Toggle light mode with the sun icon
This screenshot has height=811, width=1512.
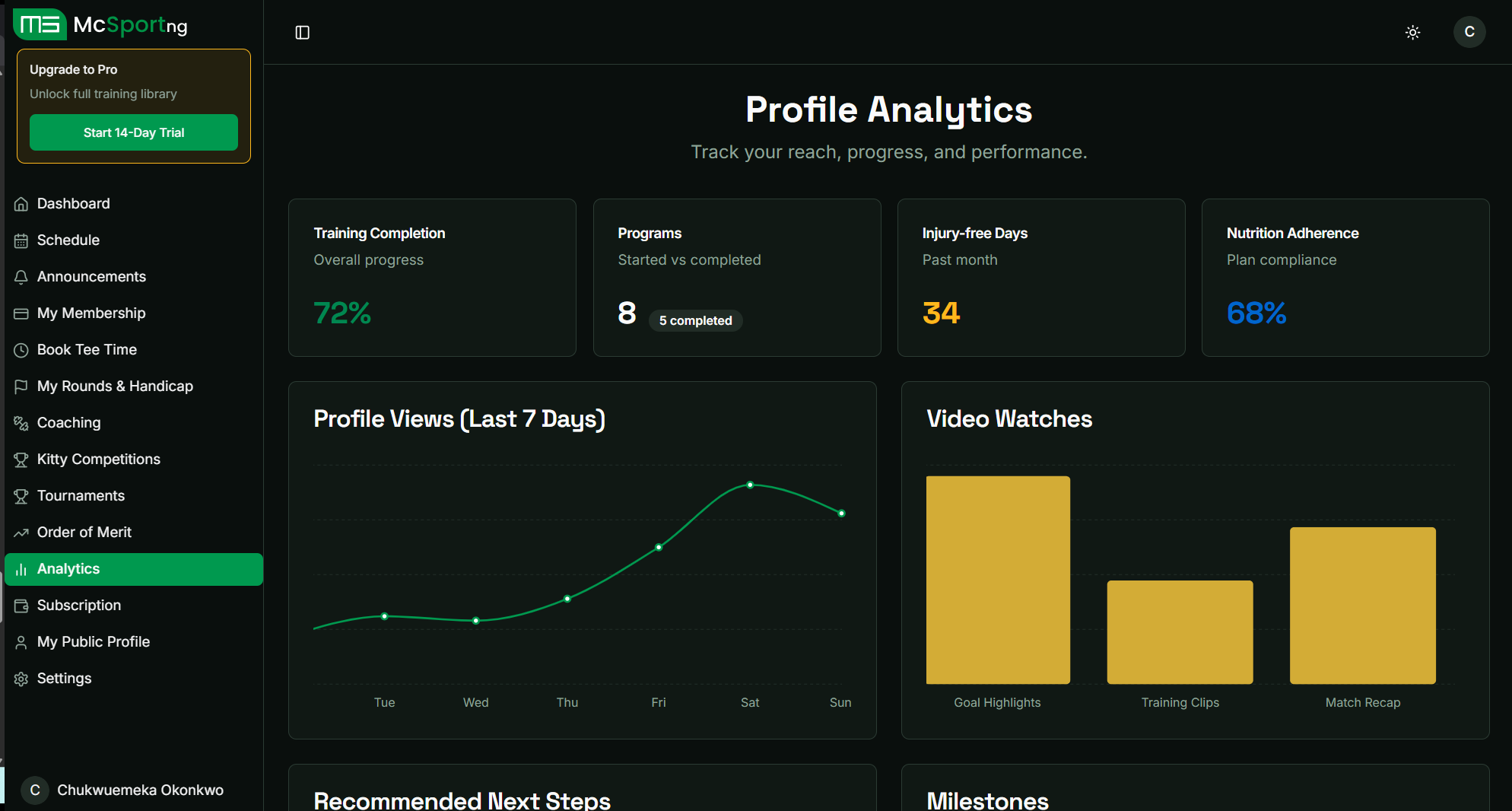point(1412,32)
